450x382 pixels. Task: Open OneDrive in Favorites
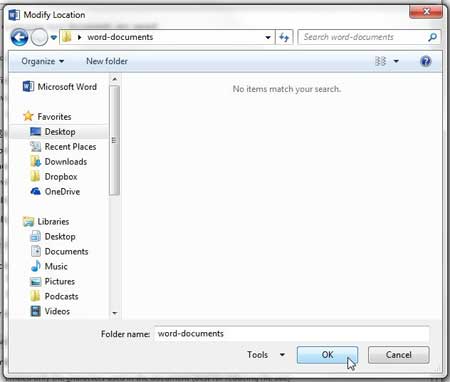[62, 192]
